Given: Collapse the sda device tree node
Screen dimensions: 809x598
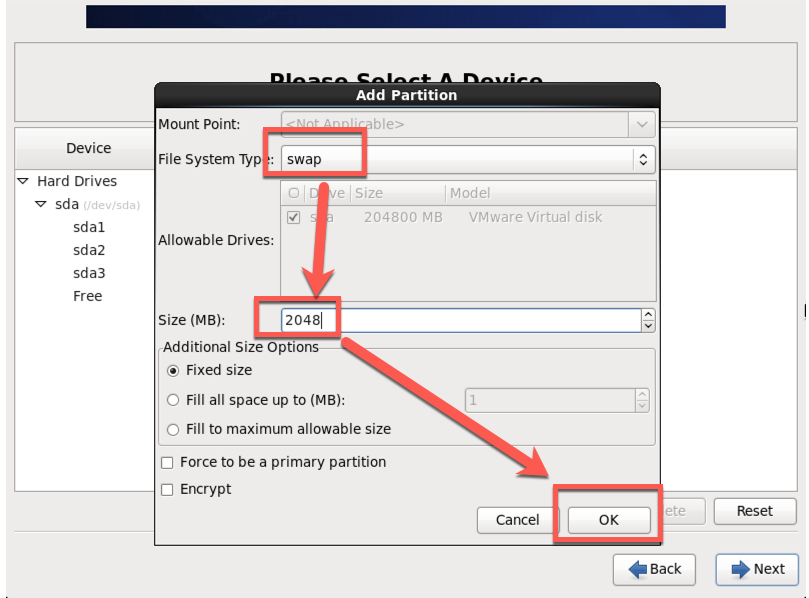Looking at the screenshot, I should (x=40, y=204).
